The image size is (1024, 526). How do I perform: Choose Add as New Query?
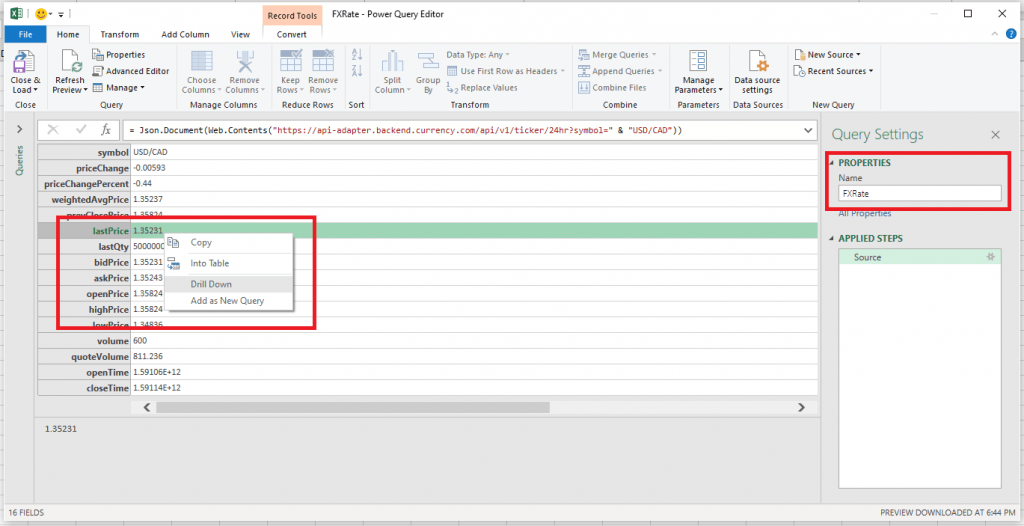tap(229, 301)
